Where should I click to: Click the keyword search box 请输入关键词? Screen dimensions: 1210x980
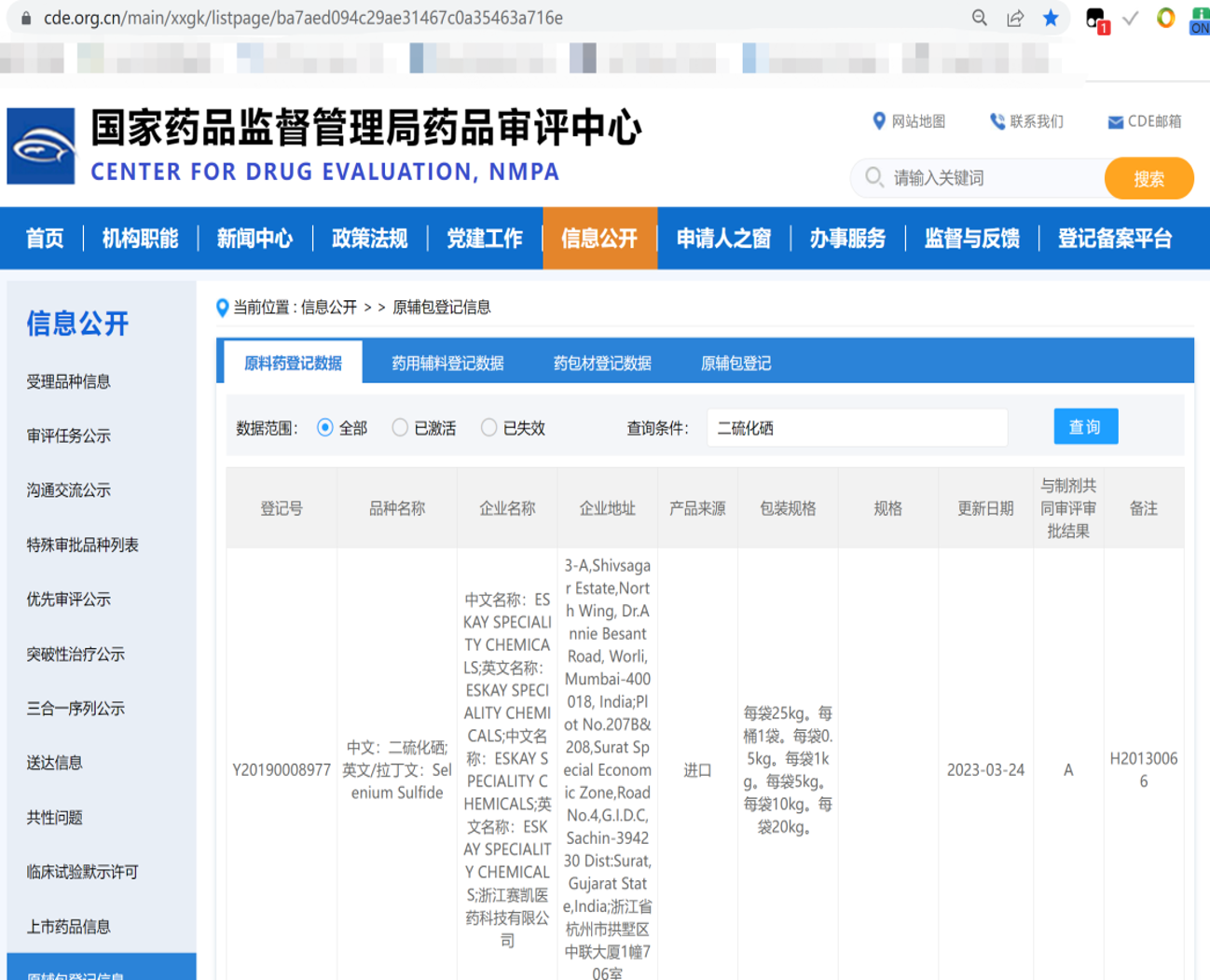point(988,178)
